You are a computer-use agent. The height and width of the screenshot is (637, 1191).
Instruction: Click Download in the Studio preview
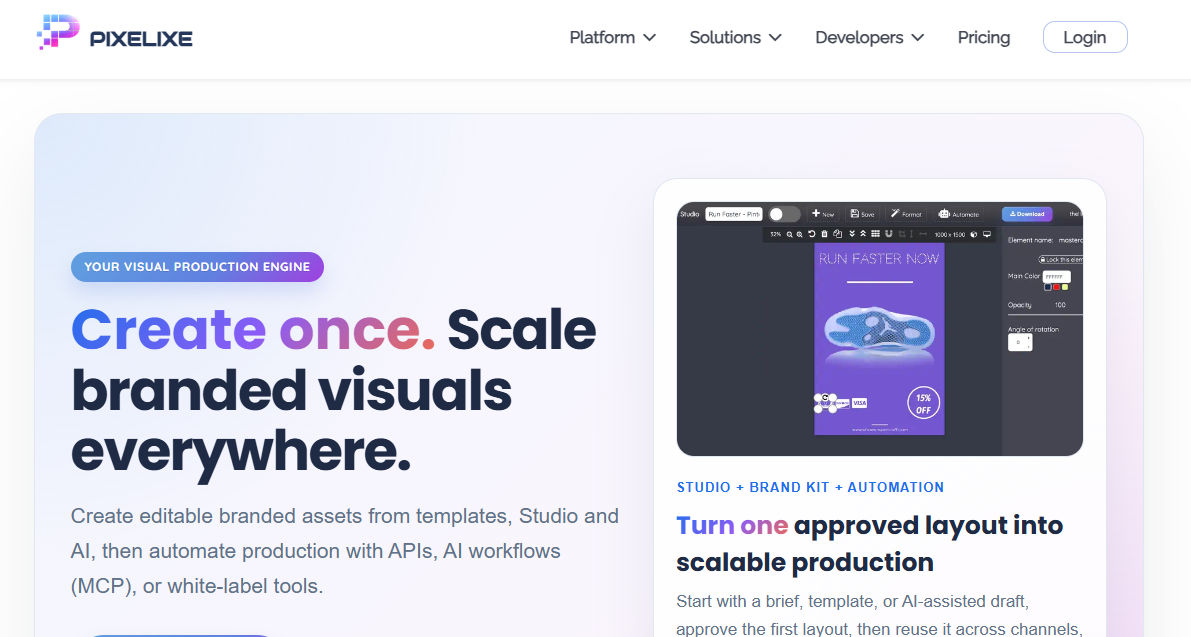click(x=1027, y=214)
